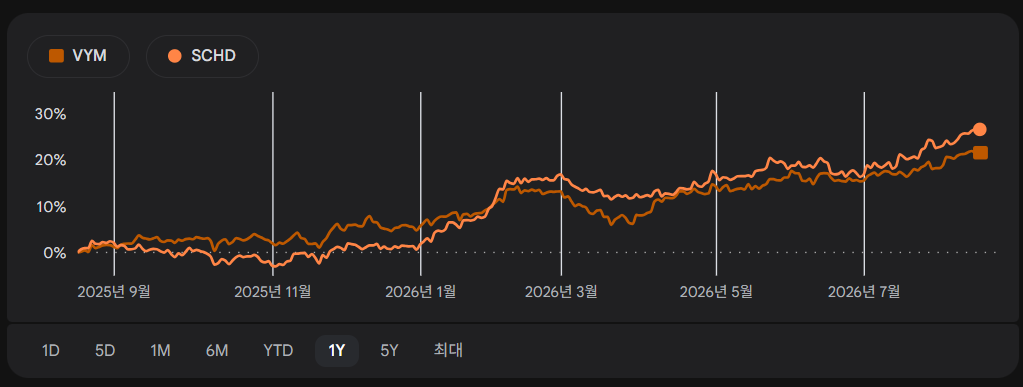Select the 5D time range
The image size is (1023, 387).
click(x=105, y=350)
